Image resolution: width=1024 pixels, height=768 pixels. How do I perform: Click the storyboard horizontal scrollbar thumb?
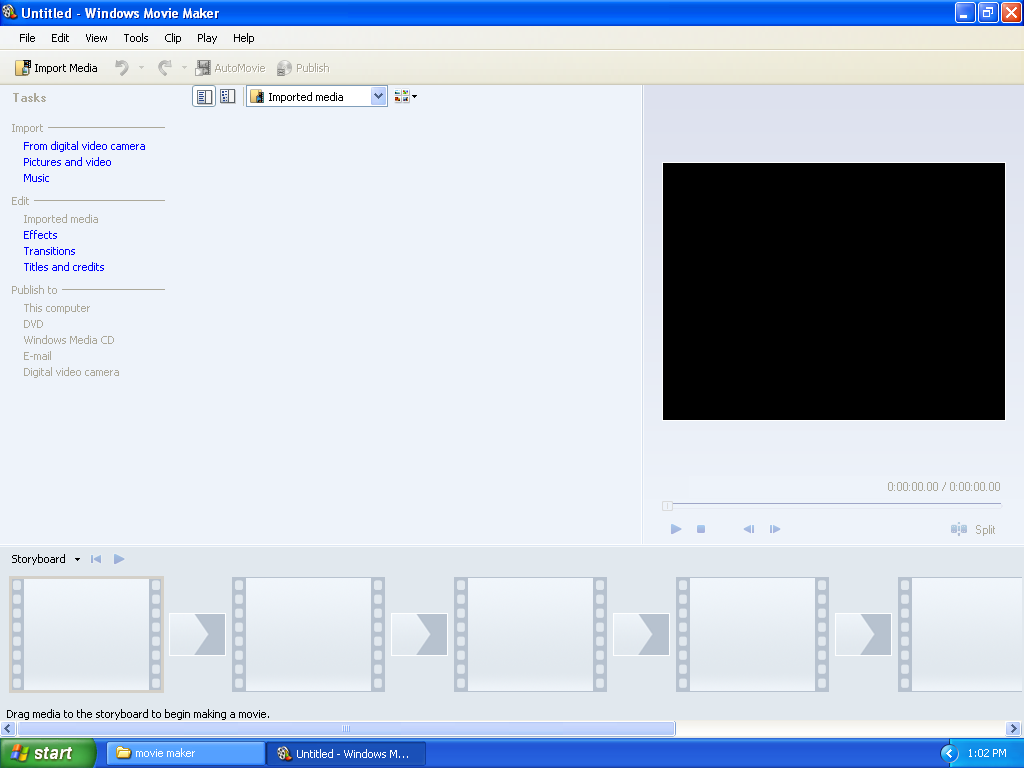click(x=346, y=728)
